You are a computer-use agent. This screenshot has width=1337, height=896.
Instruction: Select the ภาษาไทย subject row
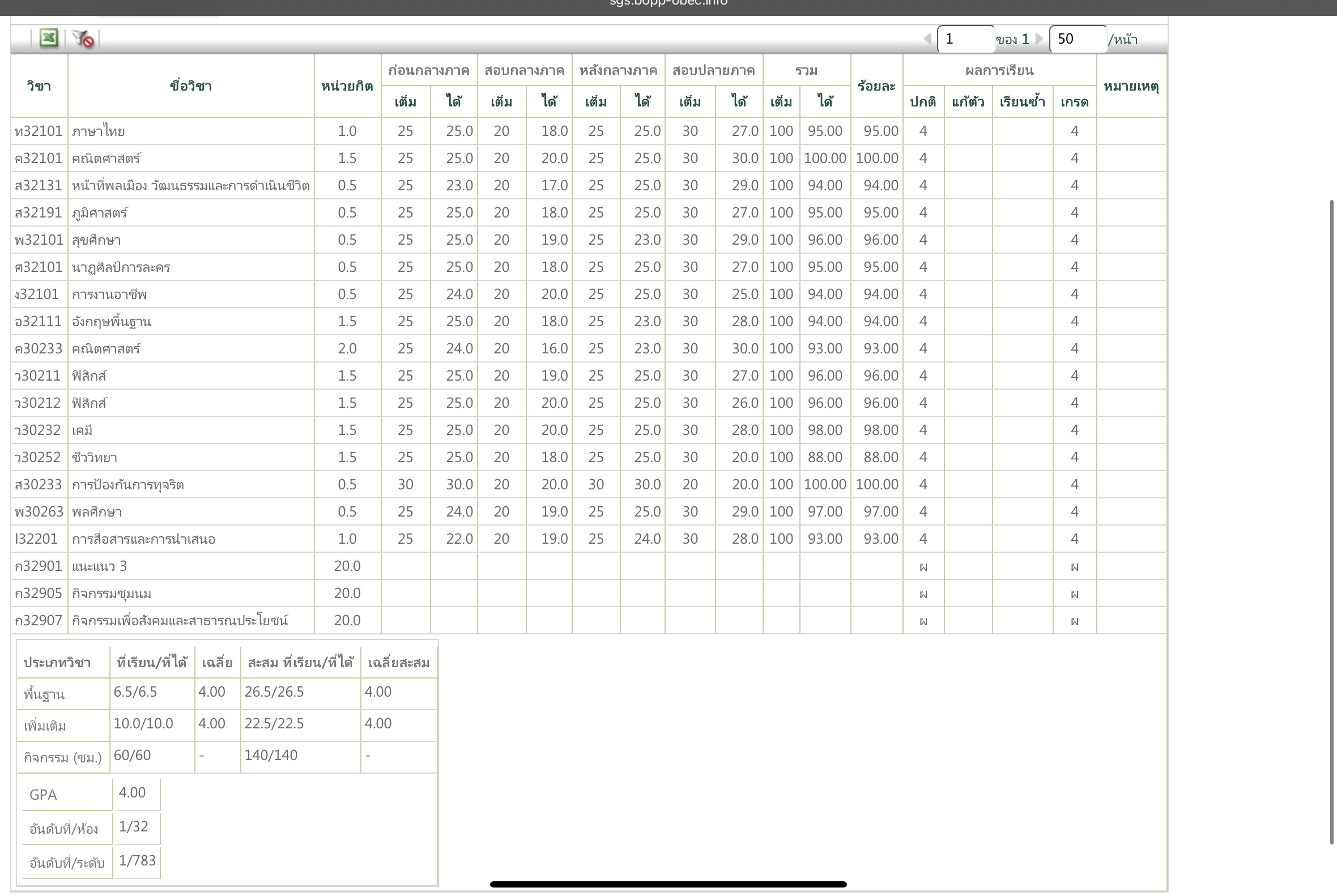coord(99,131)
